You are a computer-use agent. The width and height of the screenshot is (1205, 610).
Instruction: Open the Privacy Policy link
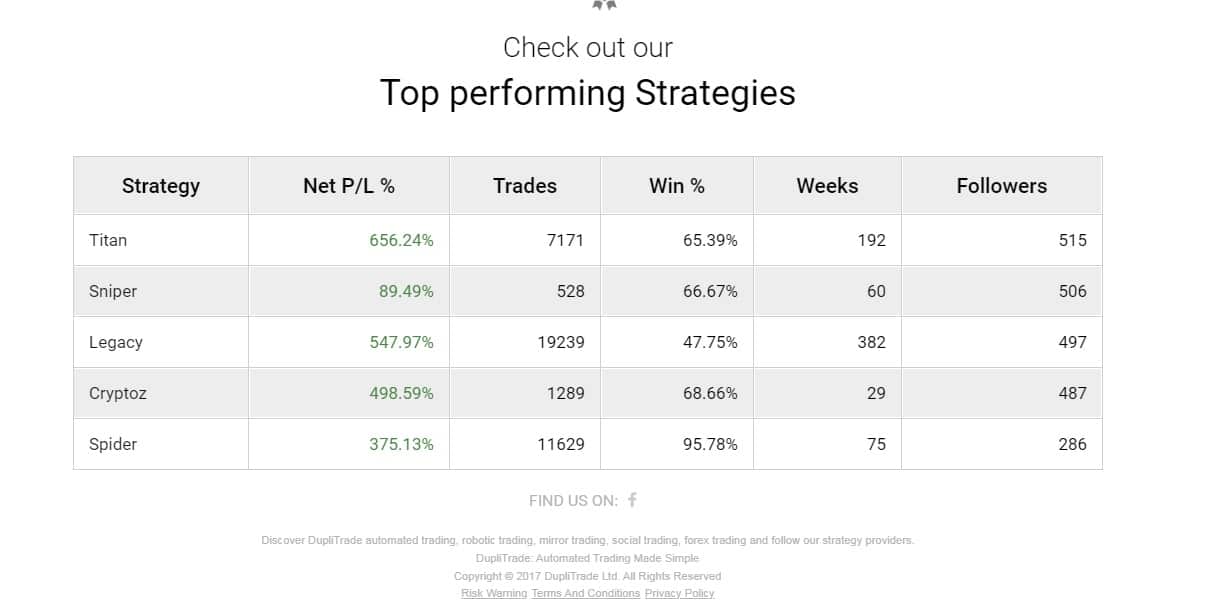pos(679,593)
